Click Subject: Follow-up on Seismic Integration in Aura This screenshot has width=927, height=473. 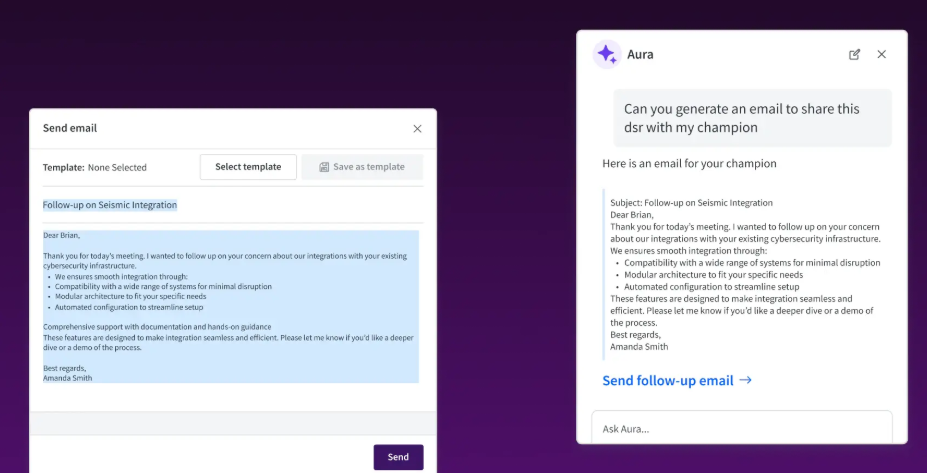(x=692, y=203)
